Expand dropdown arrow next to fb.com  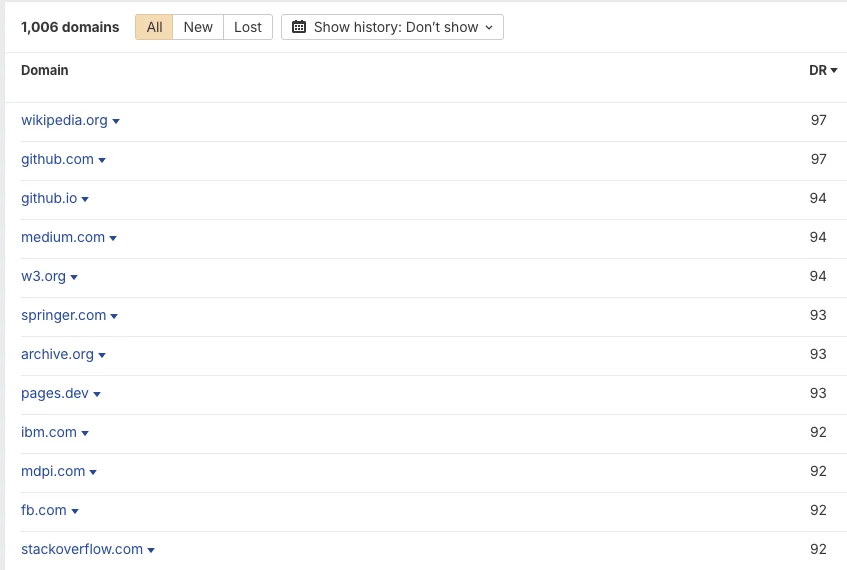75,512
